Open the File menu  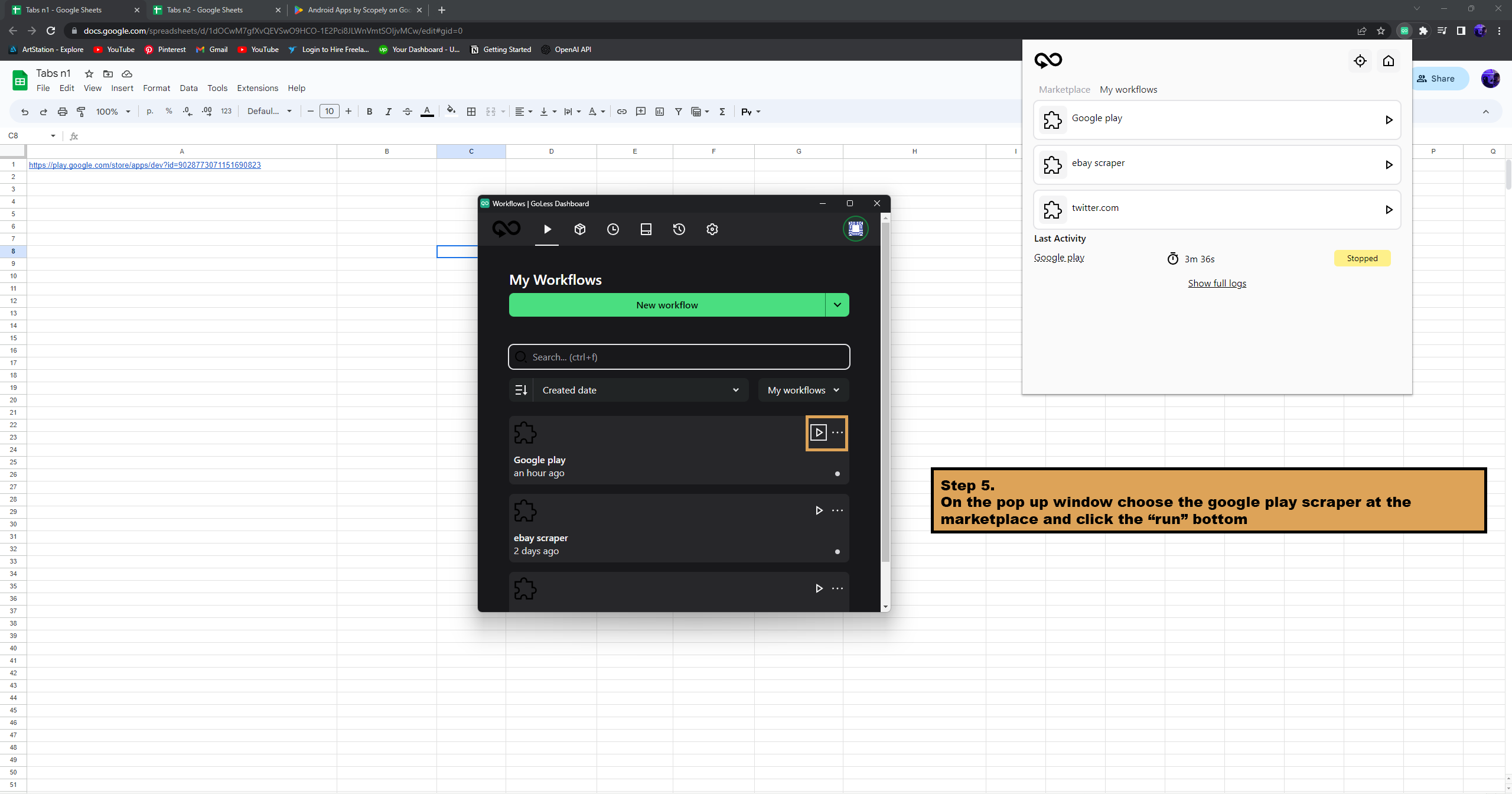pyautogui.click(x=43, y=88)
